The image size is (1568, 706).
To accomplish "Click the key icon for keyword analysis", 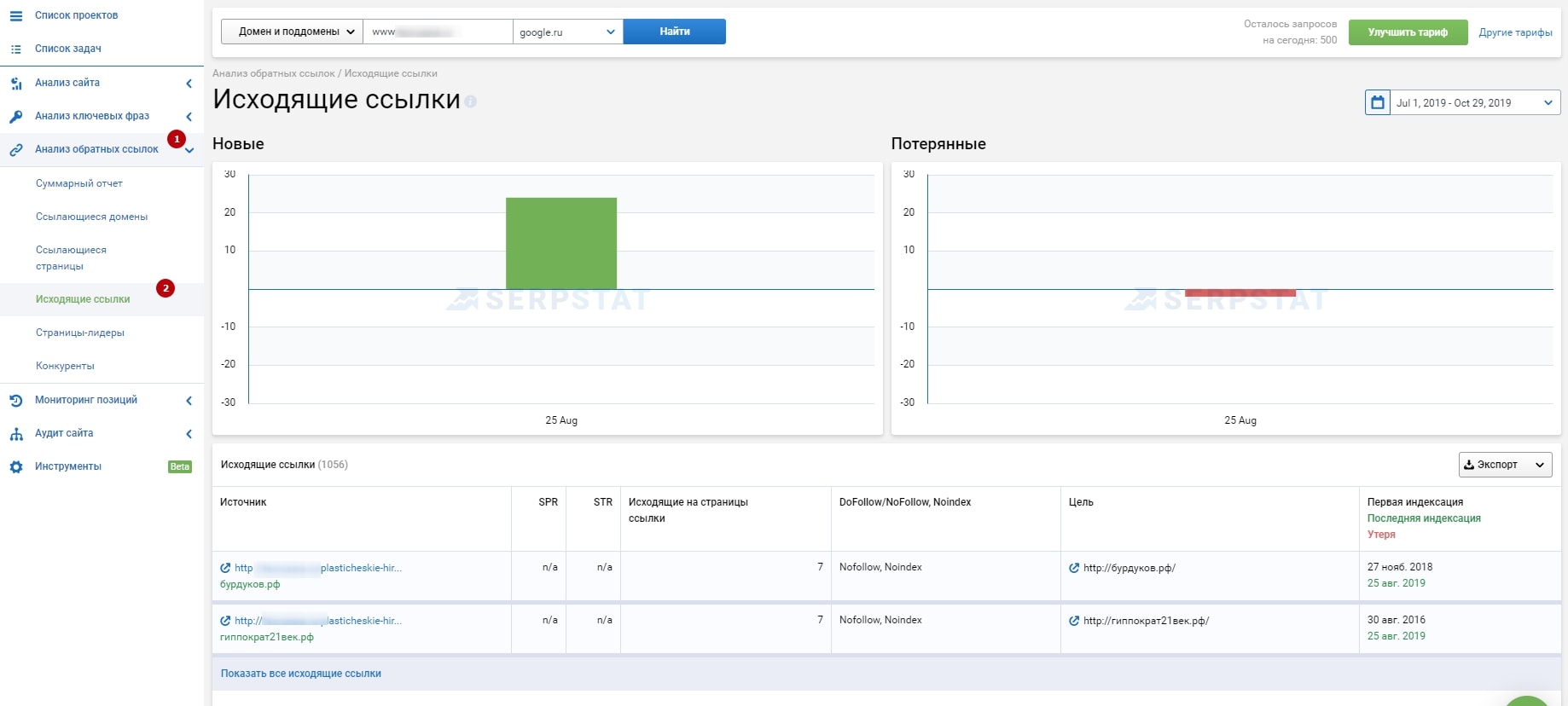I will [16, 117].
